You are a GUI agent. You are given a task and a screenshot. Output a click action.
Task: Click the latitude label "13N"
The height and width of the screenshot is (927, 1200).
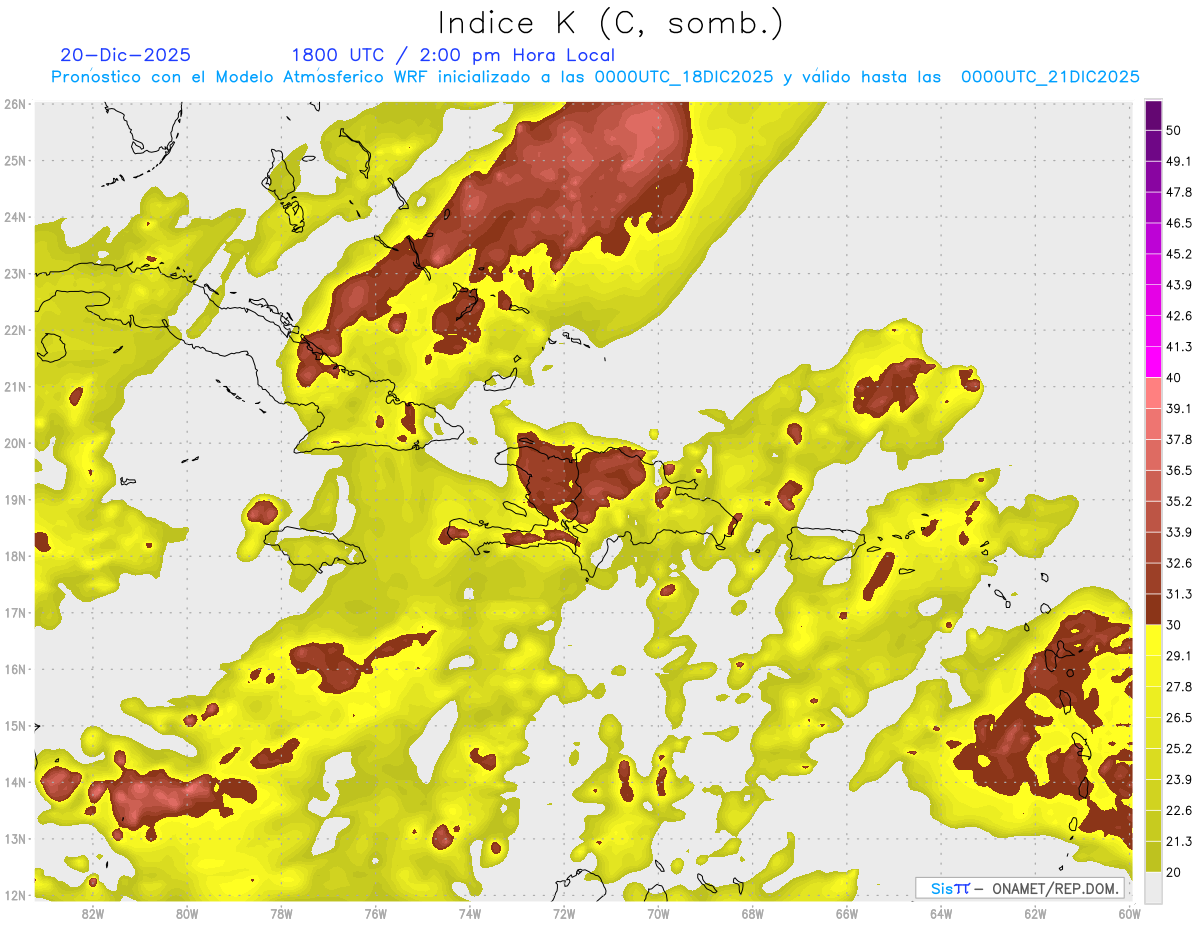[x=15, y=839]
